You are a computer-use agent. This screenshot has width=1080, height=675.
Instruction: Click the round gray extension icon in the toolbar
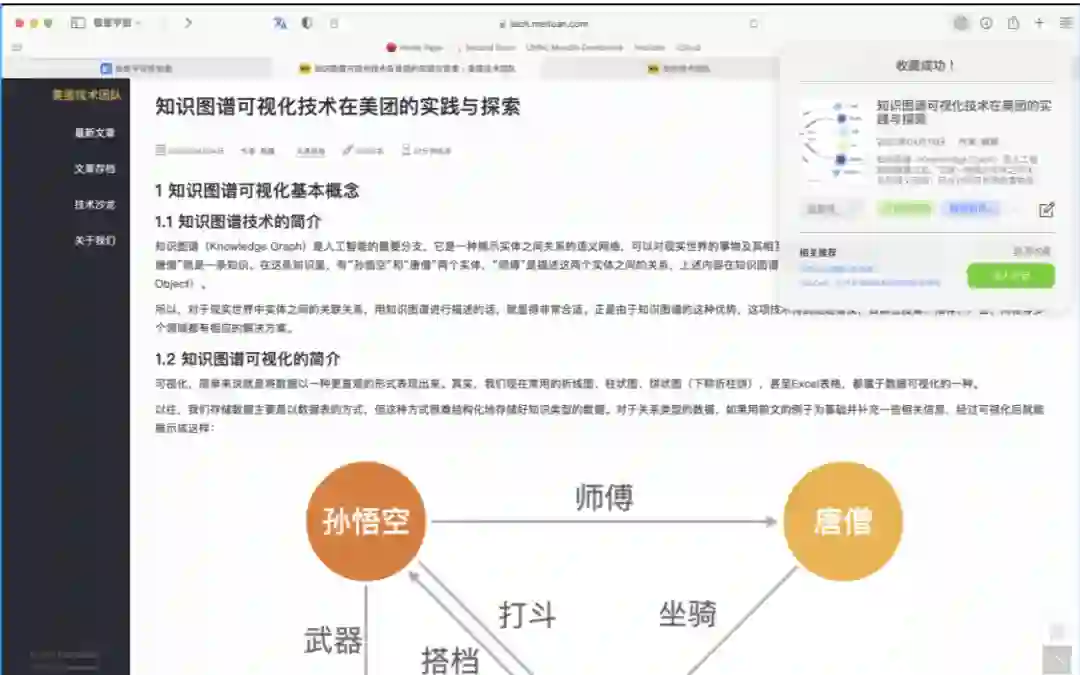tap(961, 23)
